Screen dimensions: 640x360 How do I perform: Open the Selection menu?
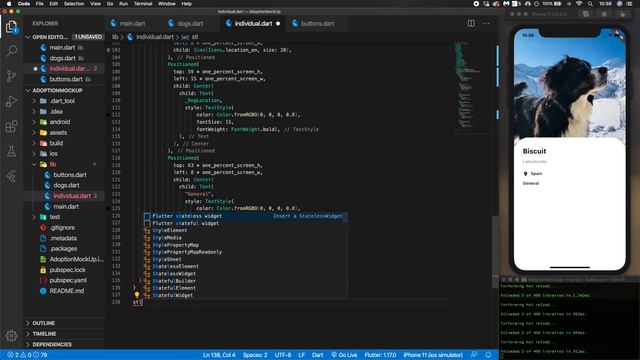74,4
